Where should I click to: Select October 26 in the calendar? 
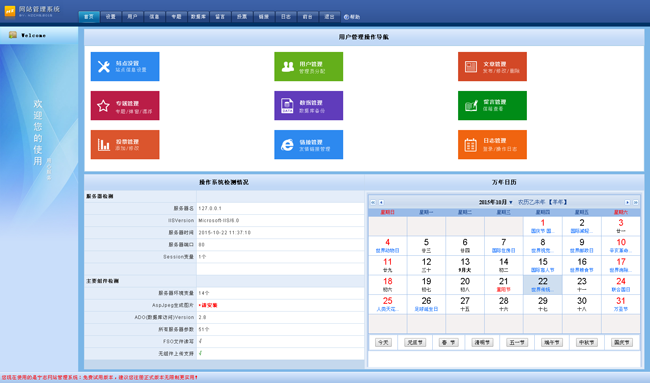[x=426, y=304]
